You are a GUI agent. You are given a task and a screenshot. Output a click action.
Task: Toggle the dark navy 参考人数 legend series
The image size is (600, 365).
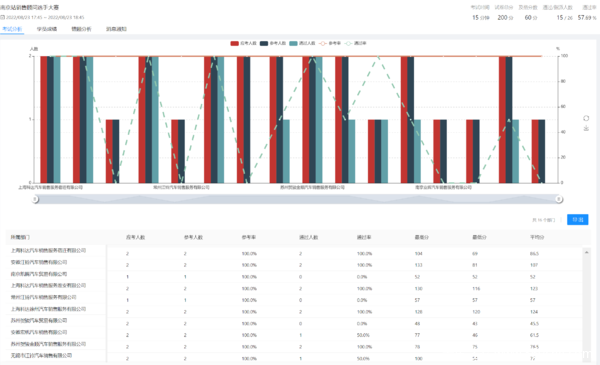[273, 43]
